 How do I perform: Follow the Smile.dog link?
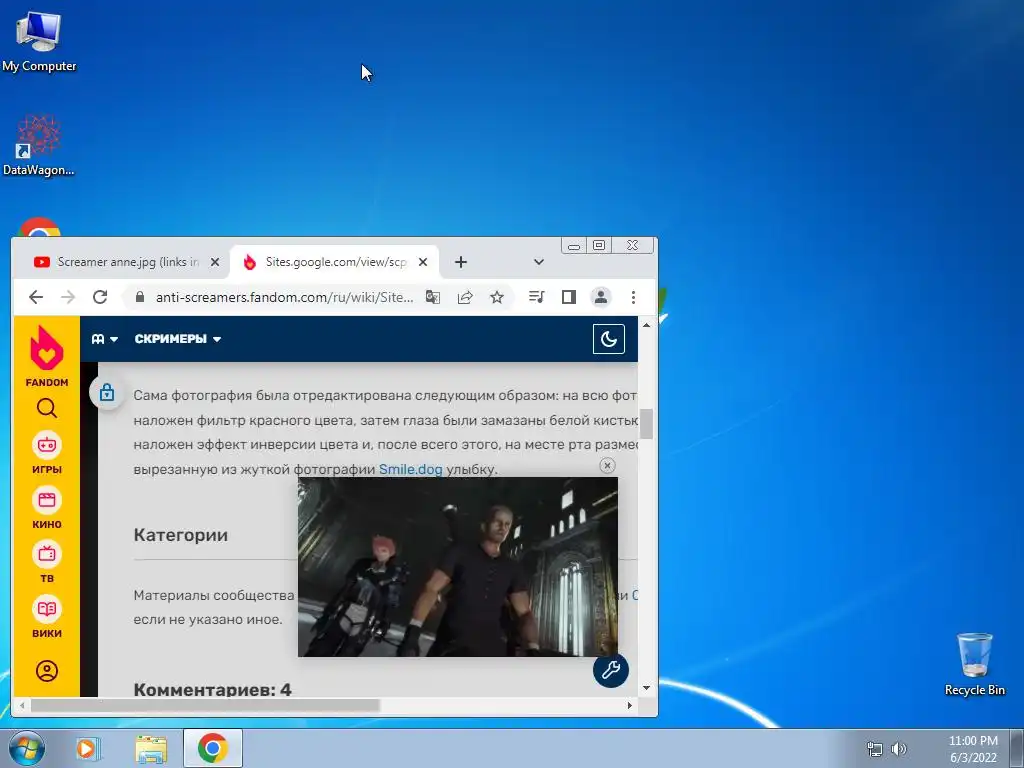[411, 469]
